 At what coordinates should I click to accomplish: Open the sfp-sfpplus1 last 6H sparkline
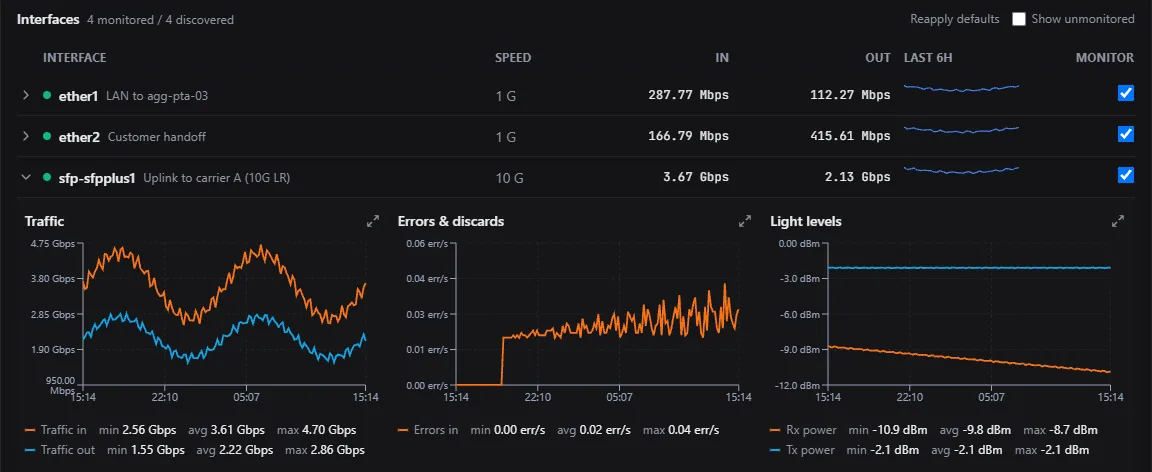coord(961,169)
